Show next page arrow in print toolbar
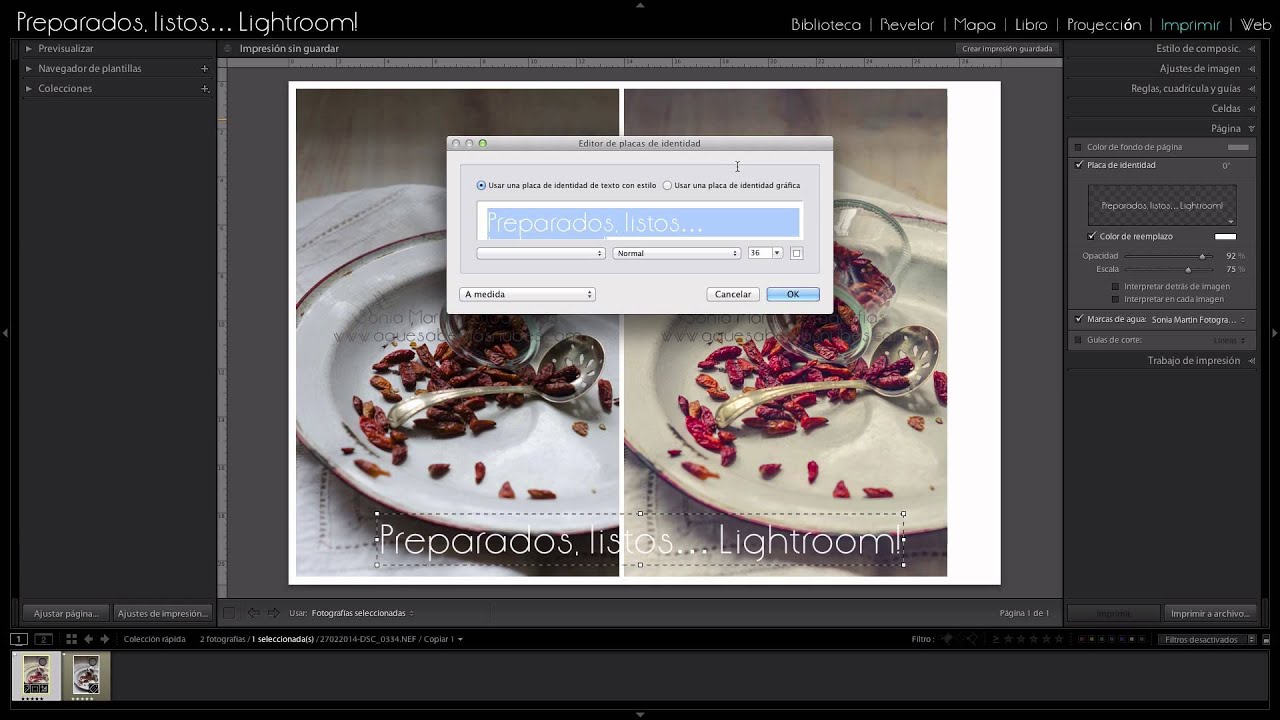 (273, 613)
